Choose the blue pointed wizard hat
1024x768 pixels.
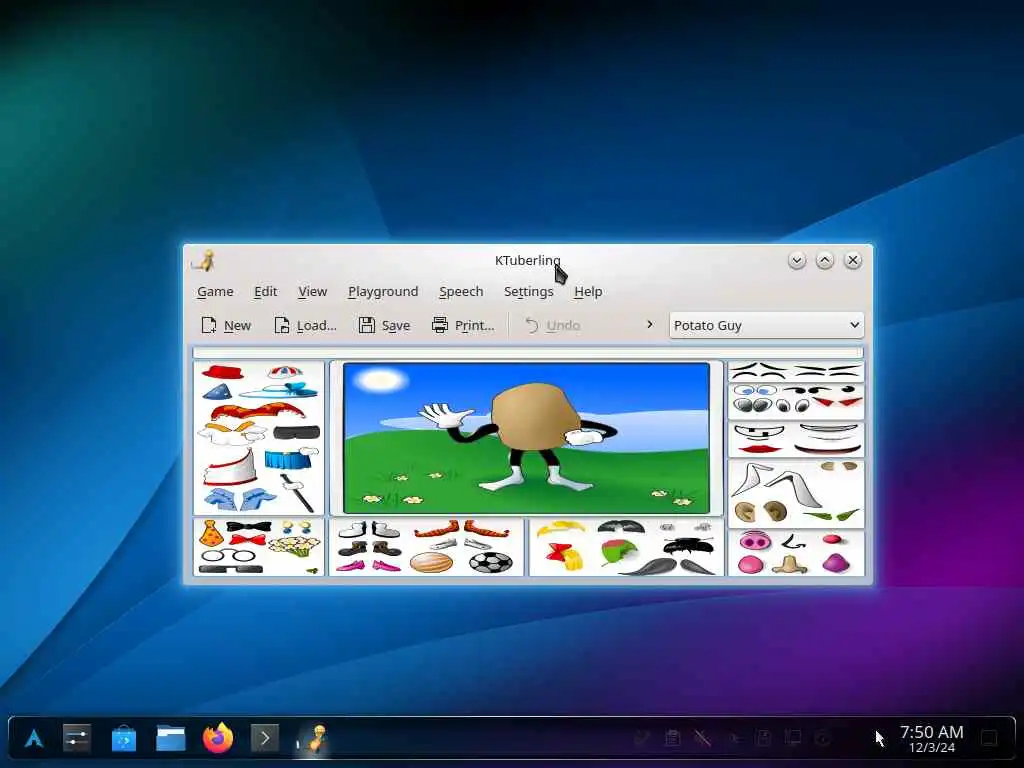(x=217, y=392)
